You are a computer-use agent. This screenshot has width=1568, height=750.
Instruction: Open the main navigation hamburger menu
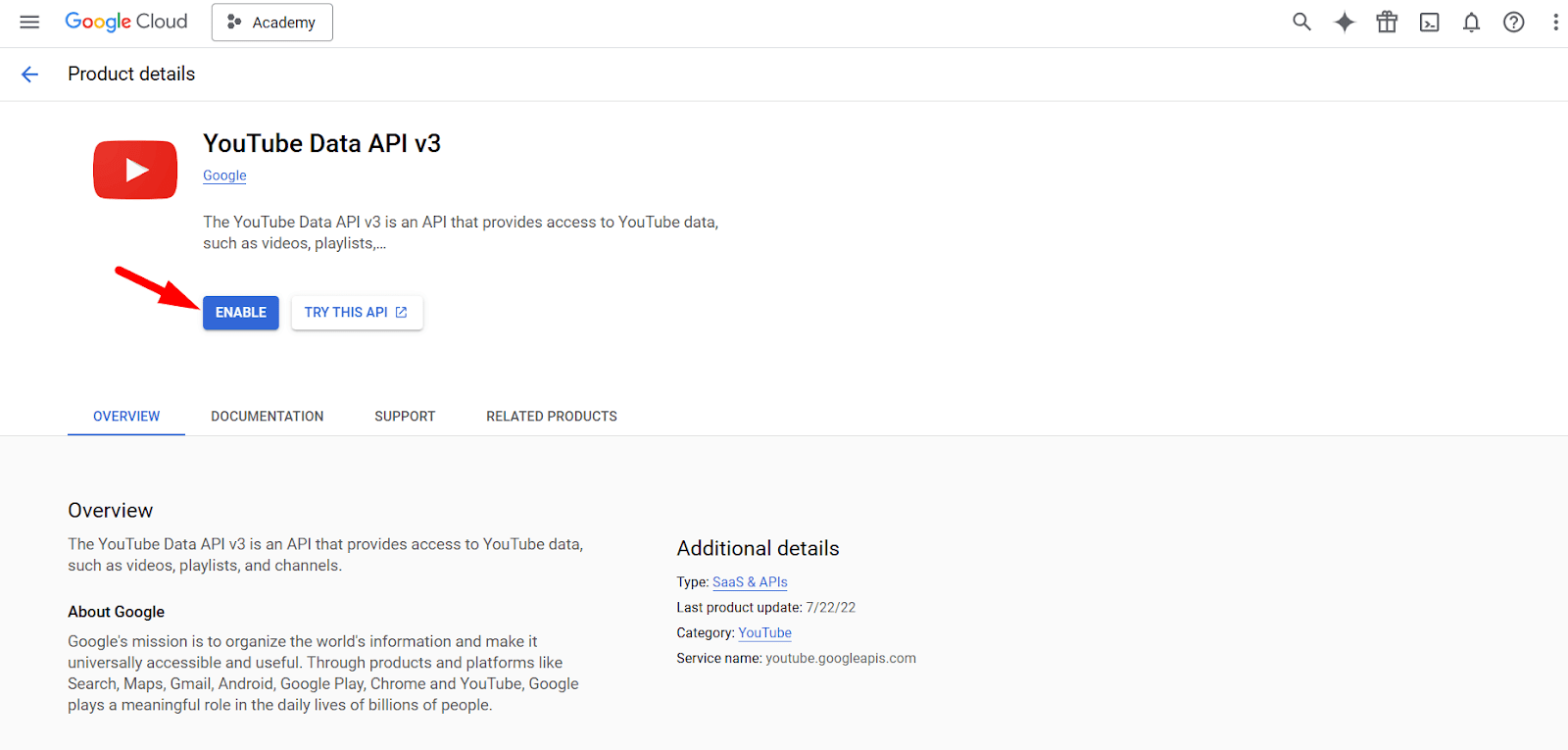coord(29,22)
